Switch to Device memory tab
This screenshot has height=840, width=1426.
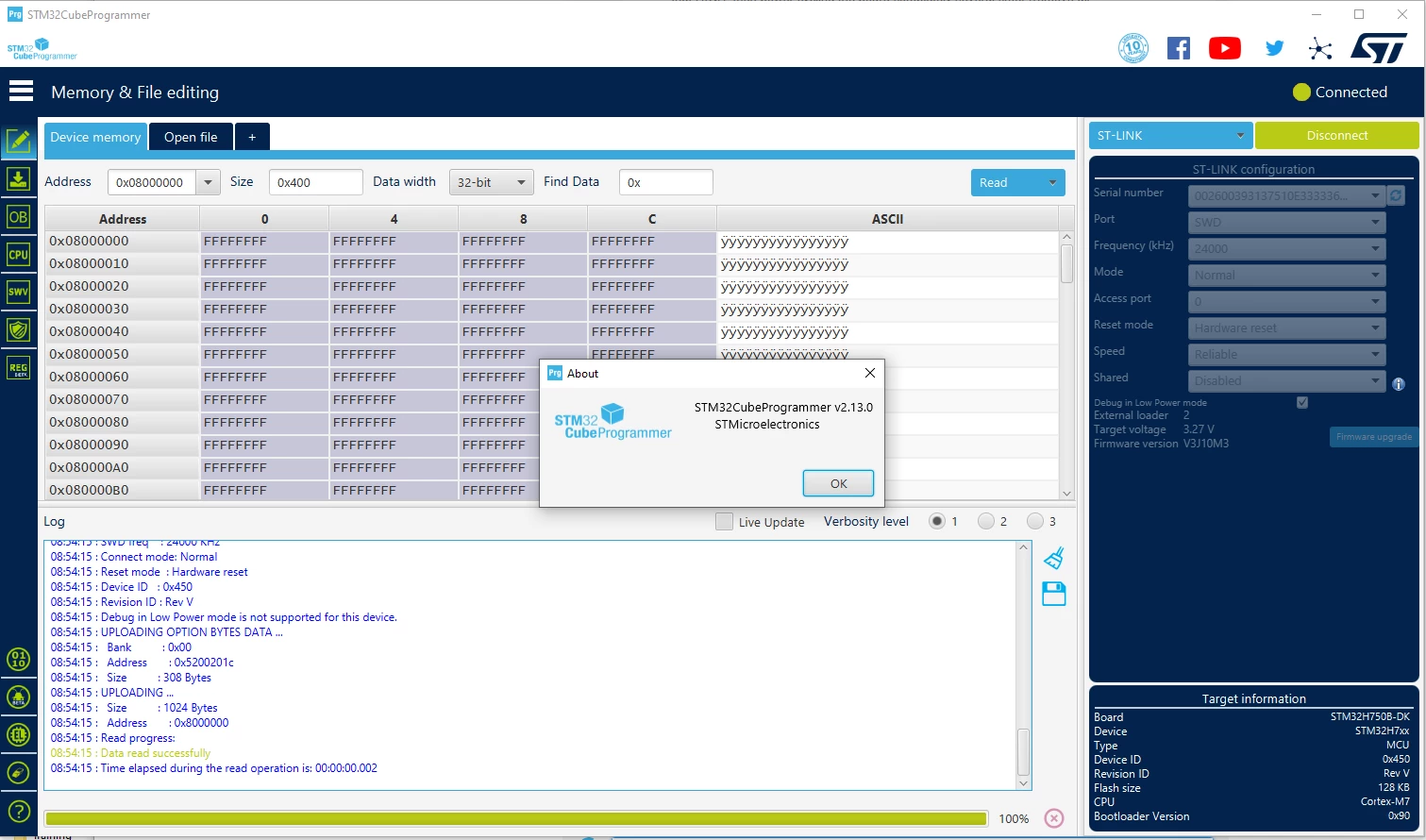coord(95,137)
